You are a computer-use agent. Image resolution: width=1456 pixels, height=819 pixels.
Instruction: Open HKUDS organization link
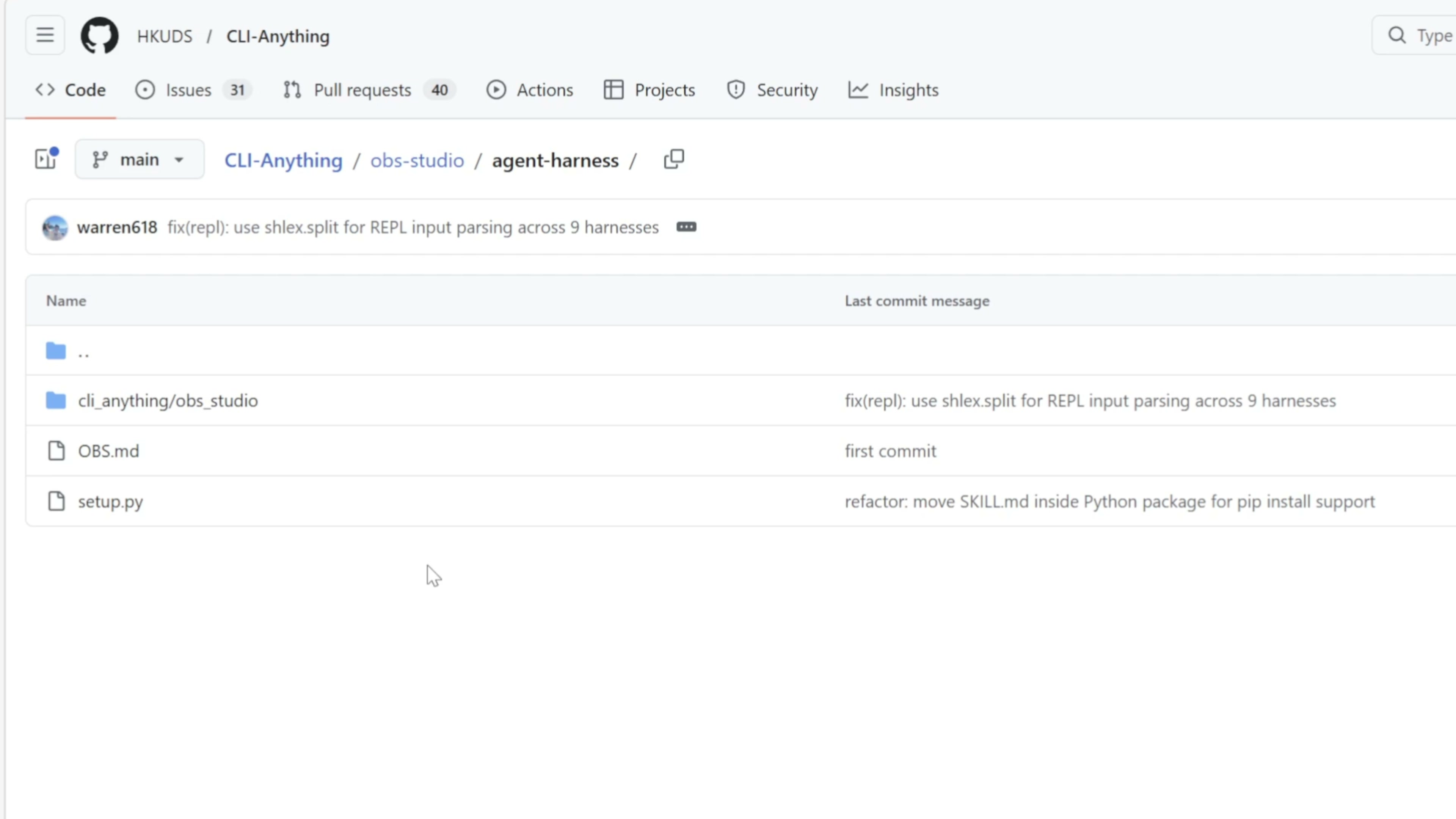tap(165, 37)
